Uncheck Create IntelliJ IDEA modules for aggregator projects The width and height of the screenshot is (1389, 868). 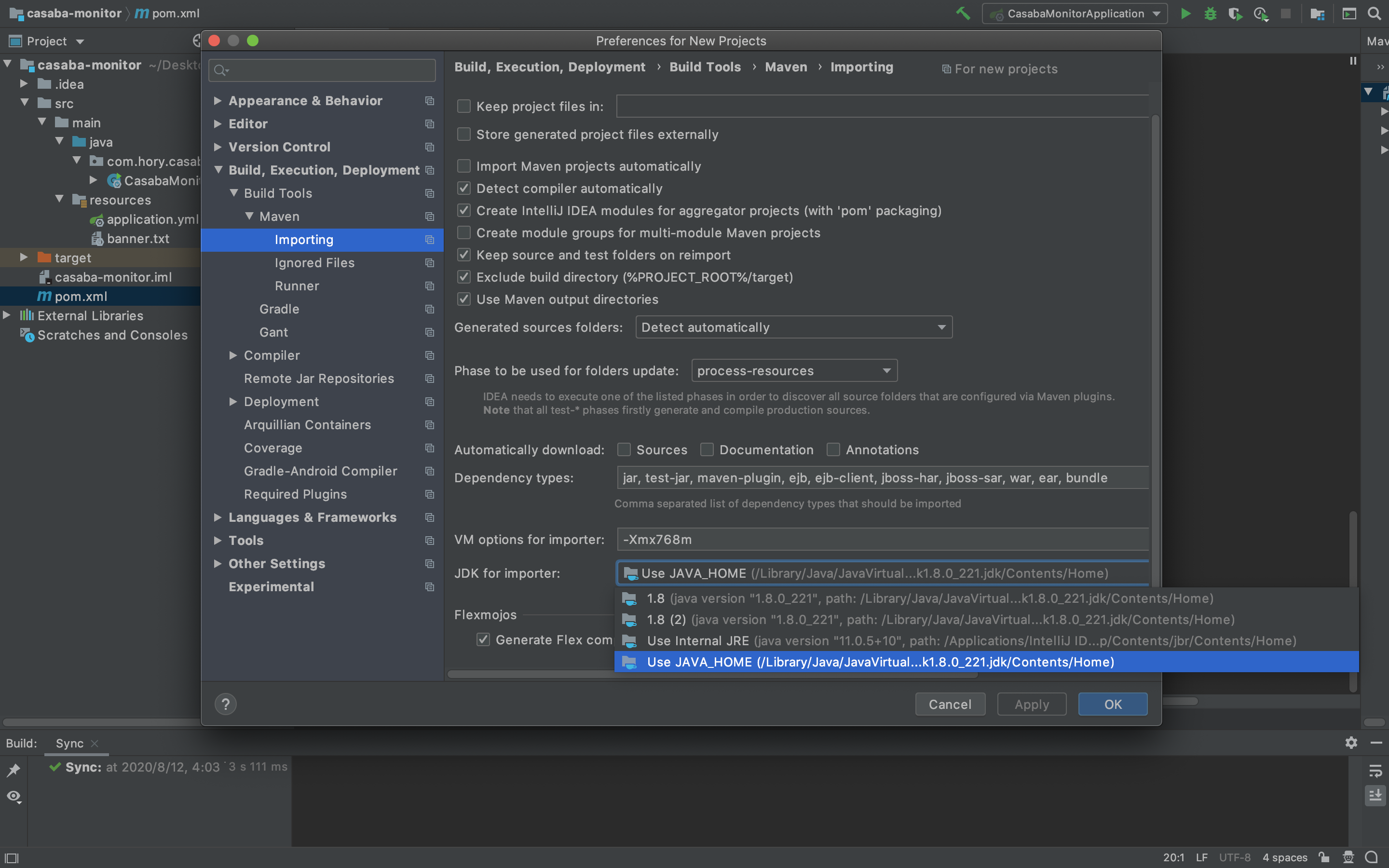pos(464,211)
